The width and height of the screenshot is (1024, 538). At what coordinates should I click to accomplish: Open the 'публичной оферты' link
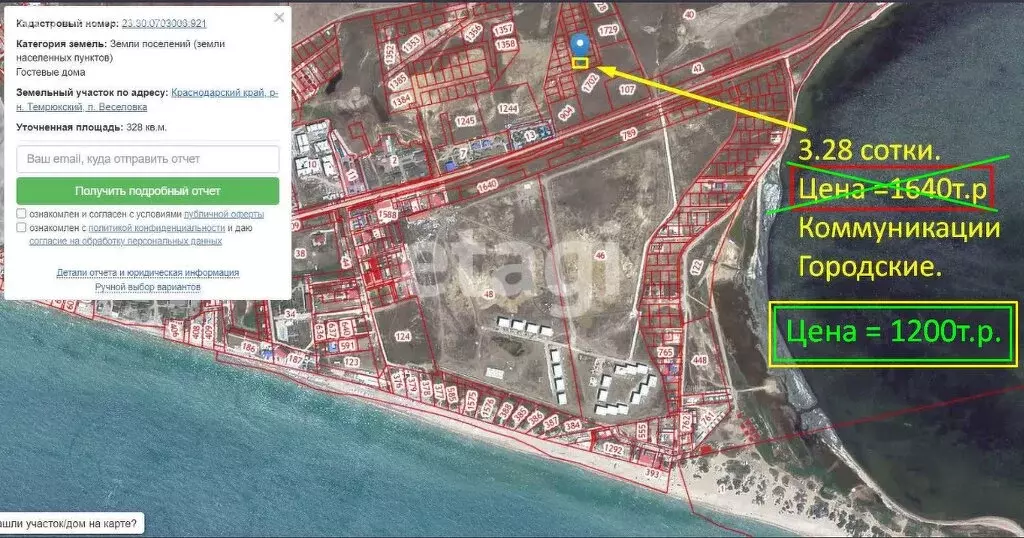coord(223,214)
